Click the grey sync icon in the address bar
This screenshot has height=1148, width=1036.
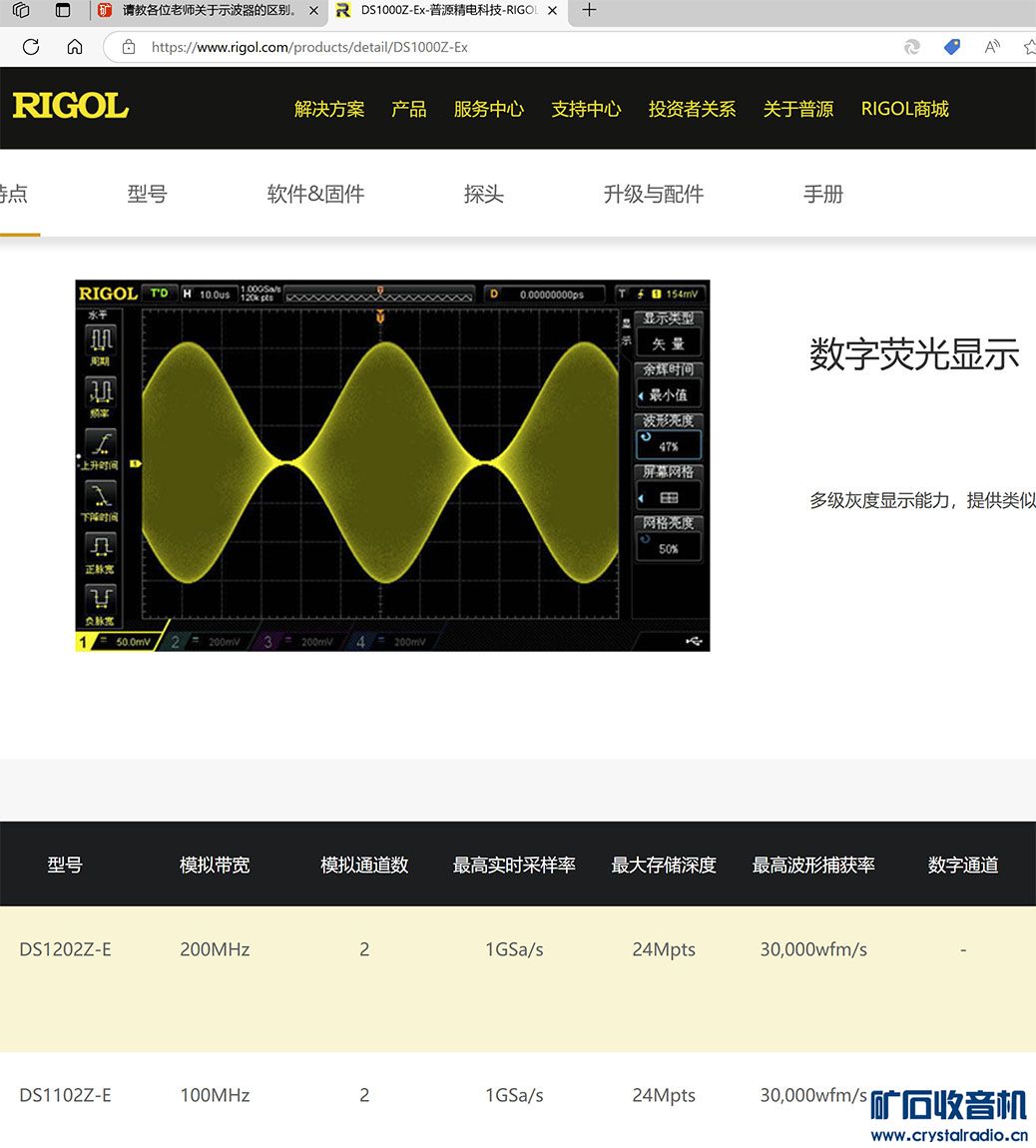click(x=911, y=47)
